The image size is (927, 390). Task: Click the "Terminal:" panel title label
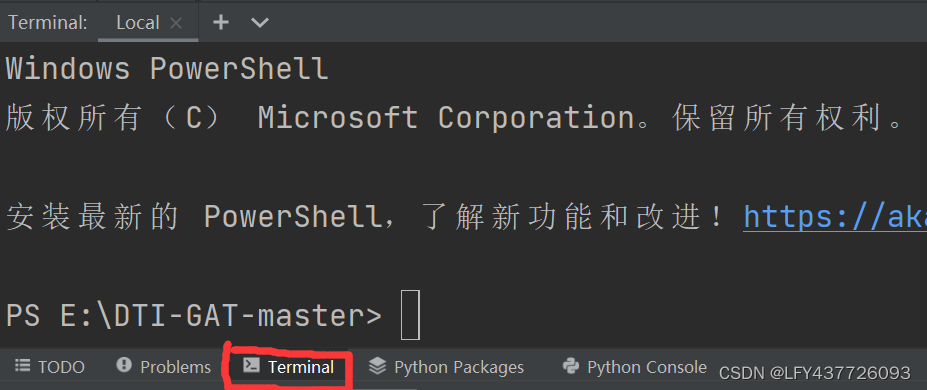click(x=48, y=22)
